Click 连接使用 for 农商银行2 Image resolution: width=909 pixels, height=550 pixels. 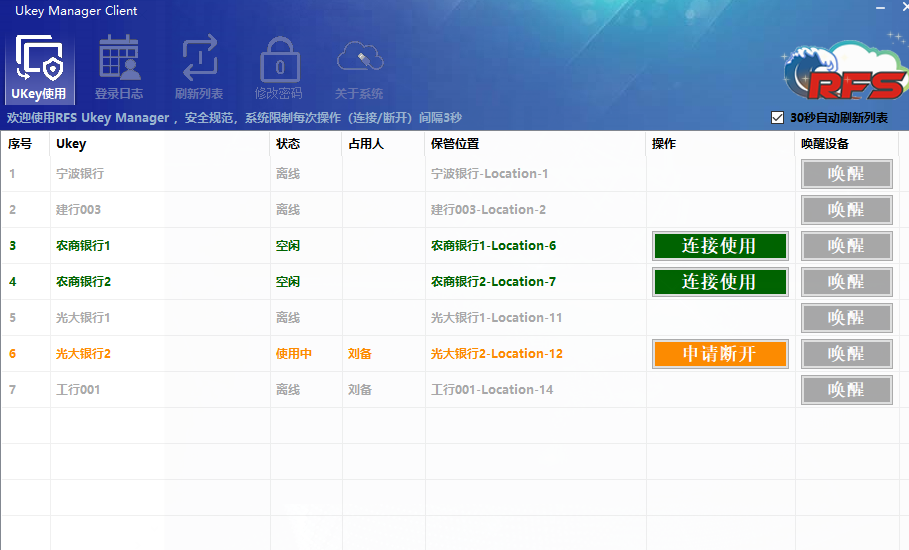coord(720,282)
